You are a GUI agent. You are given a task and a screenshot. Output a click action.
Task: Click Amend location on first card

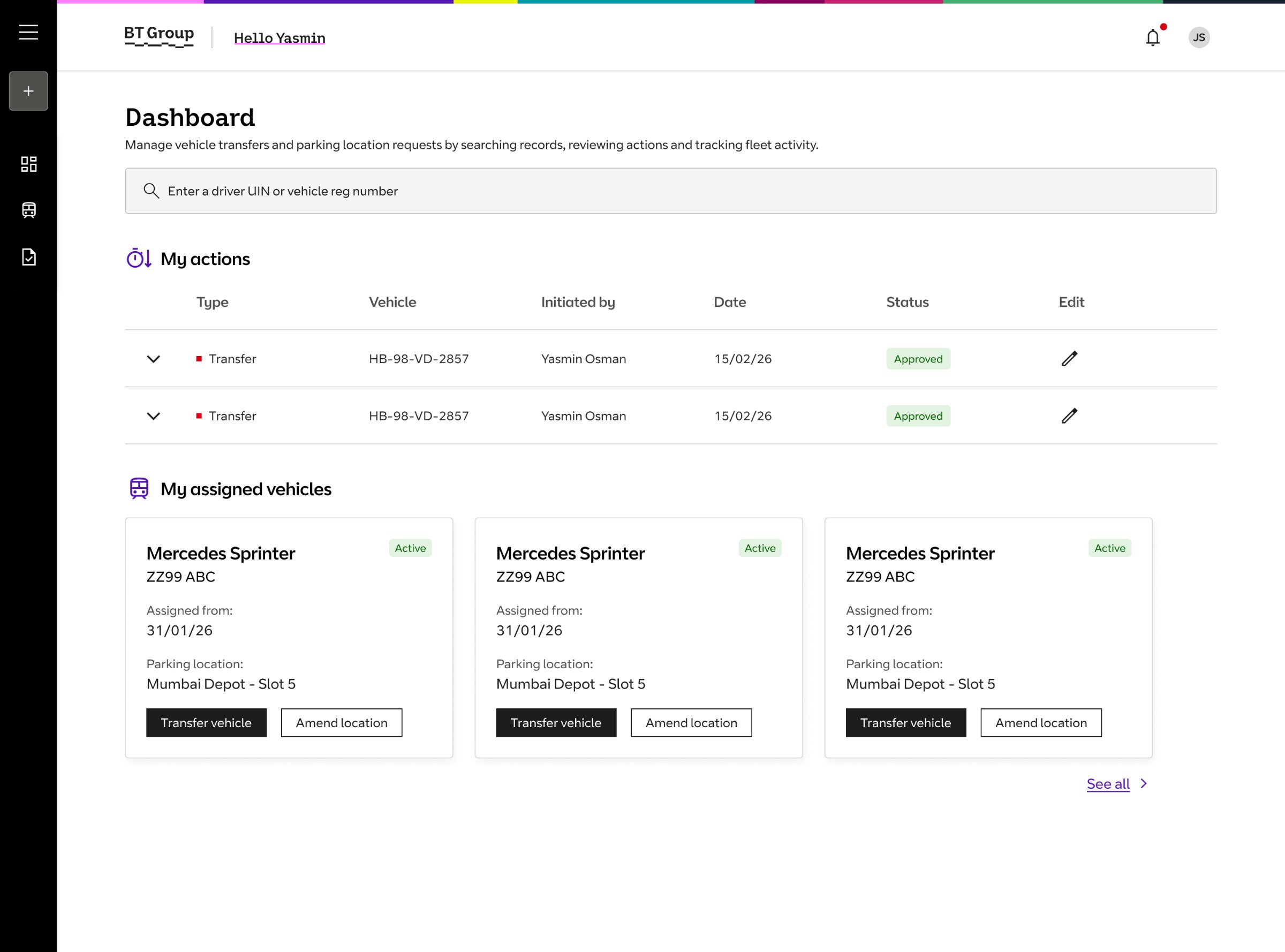[x=342, y=723]
